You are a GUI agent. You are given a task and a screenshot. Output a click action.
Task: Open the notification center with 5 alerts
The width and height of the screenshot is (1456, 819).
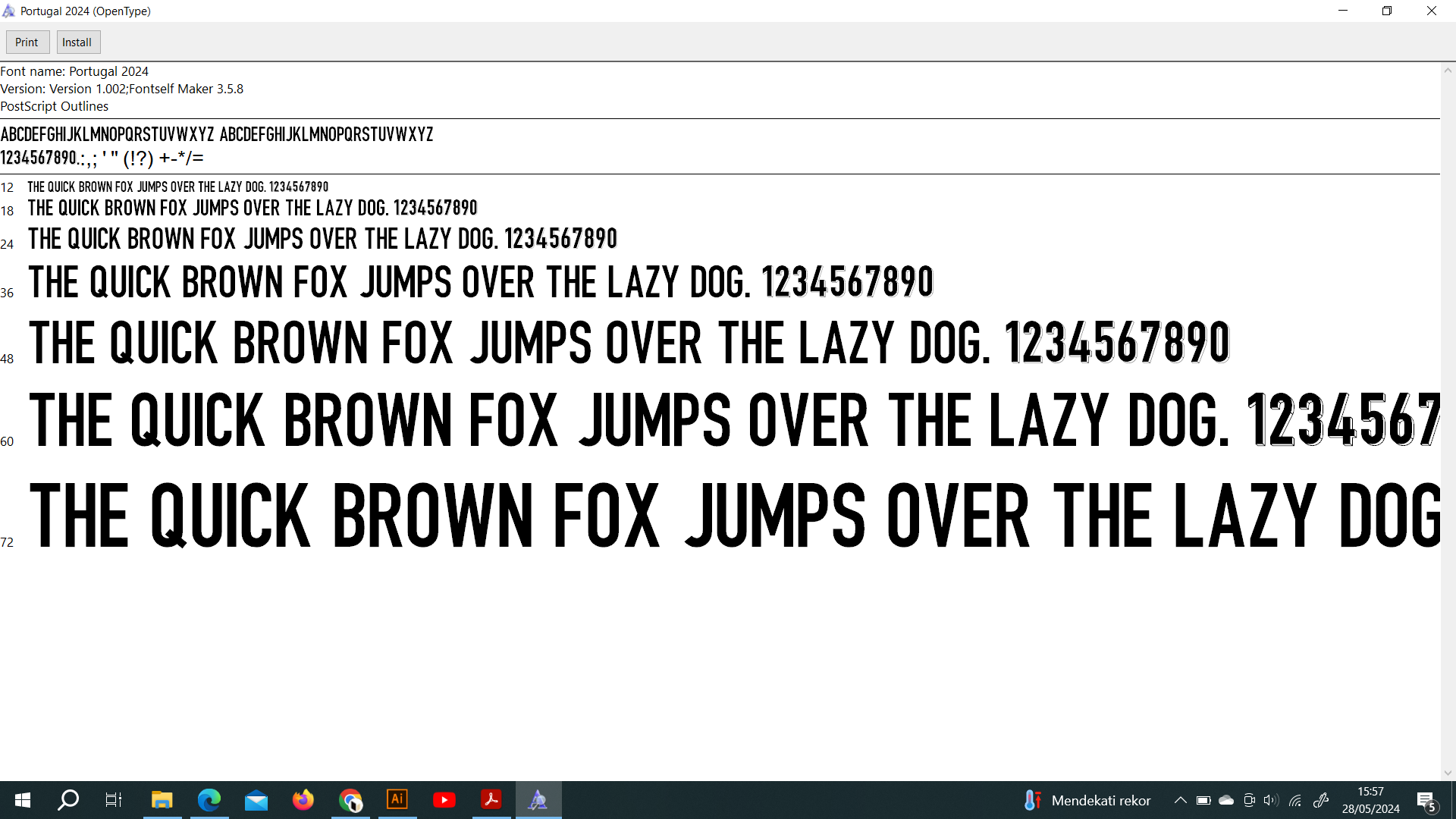coord(1426,801)
